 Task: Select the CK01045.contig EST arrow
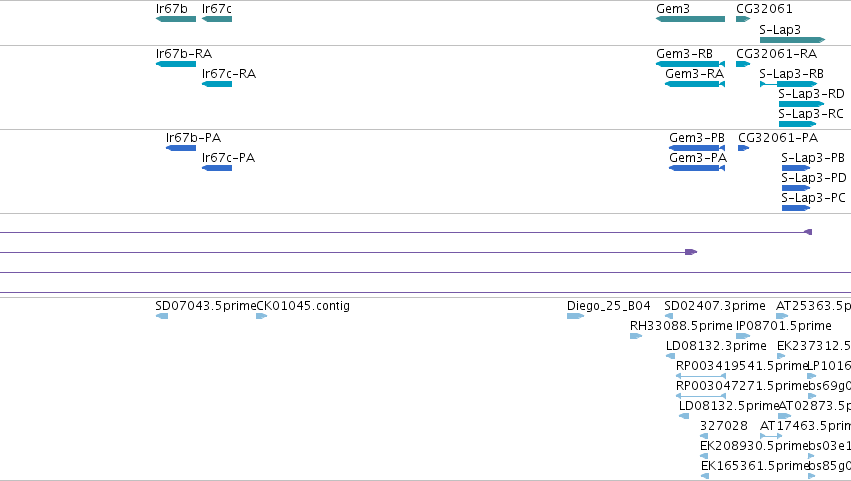tap(262, 316)
